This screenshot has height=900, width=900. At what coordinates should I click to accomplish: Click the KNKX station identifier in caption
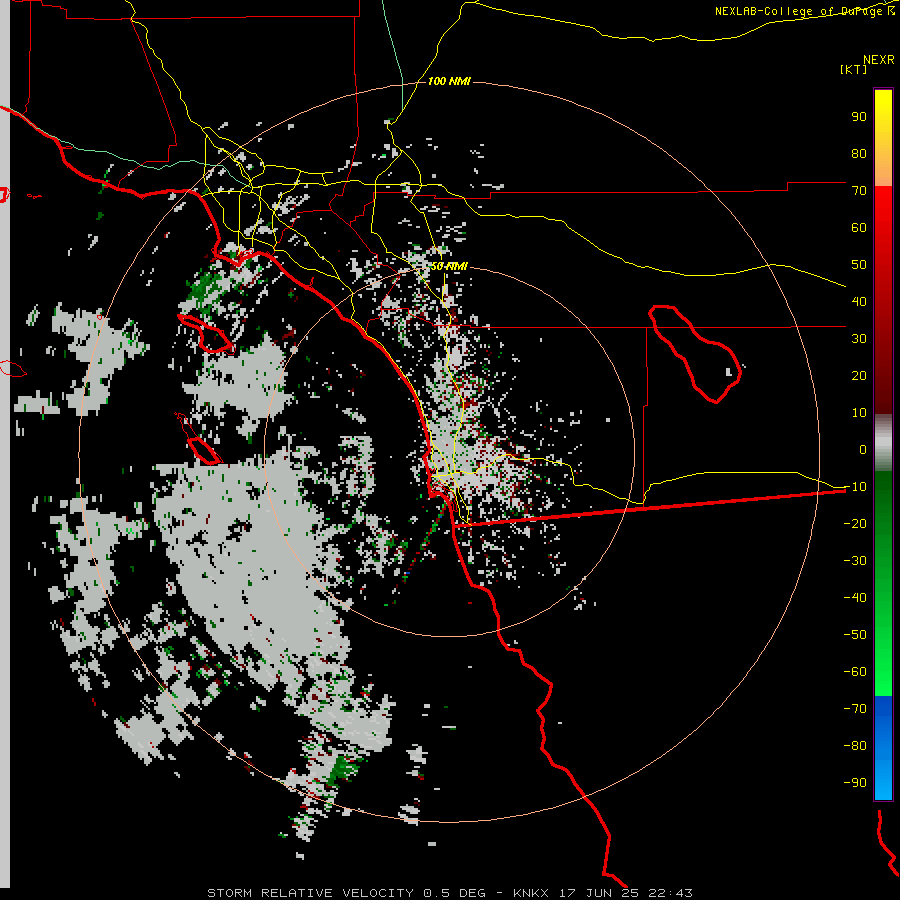pyautogui.click(x=531, y=893)
